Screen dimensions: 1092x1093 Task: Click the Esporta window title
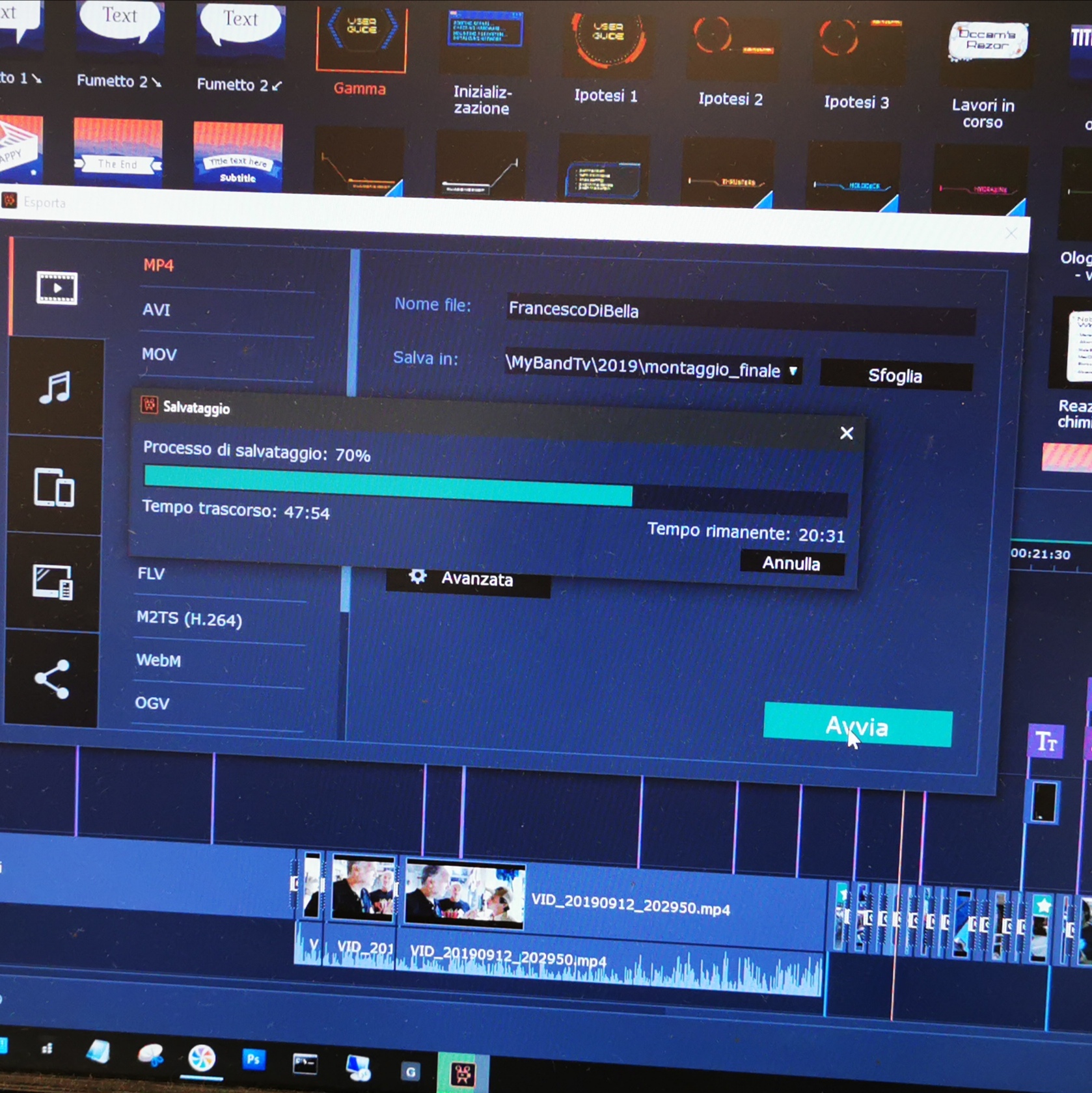coord(44,202)
